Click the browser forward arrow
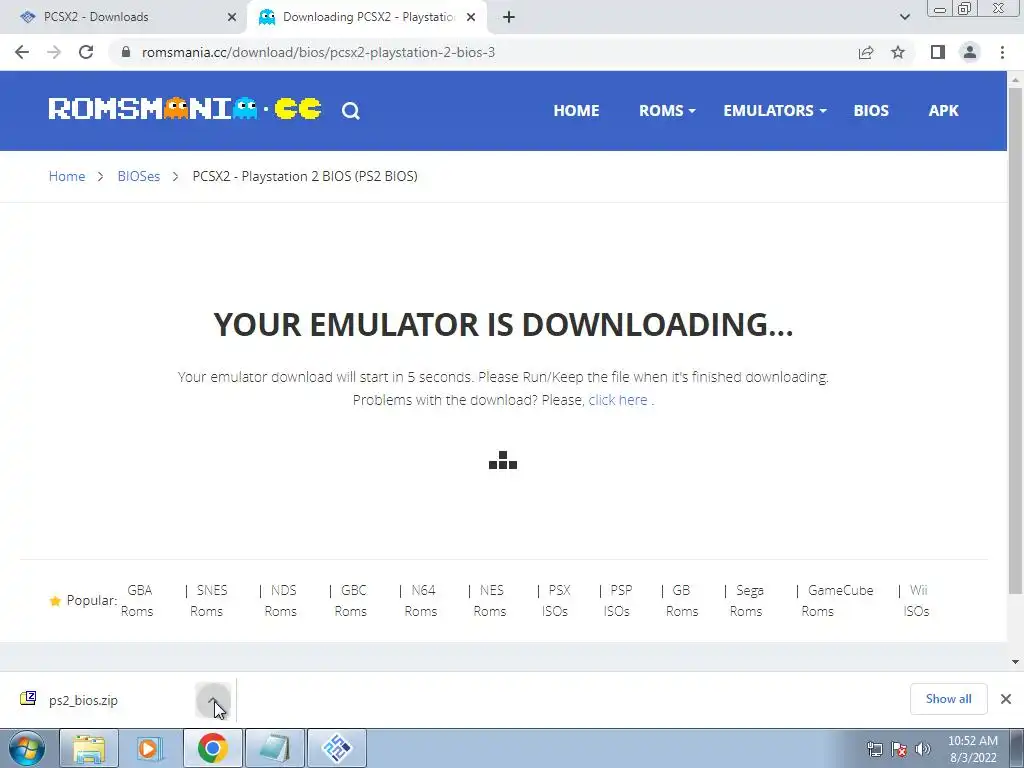1024x768 pixels. (54, 52)
